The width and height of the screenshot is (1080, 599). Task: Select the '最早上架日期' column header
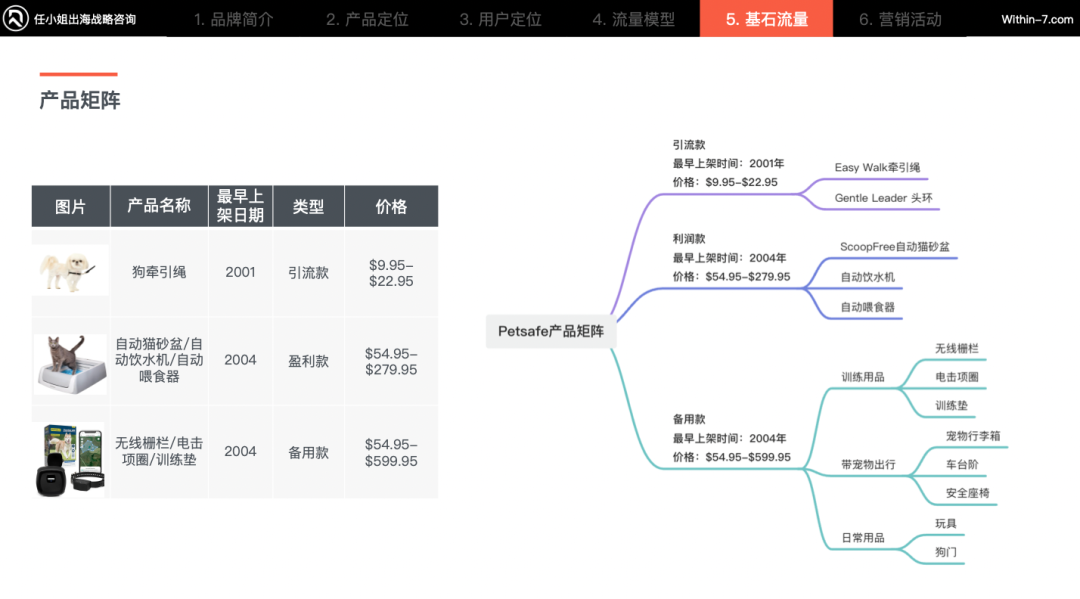point(240,206)
